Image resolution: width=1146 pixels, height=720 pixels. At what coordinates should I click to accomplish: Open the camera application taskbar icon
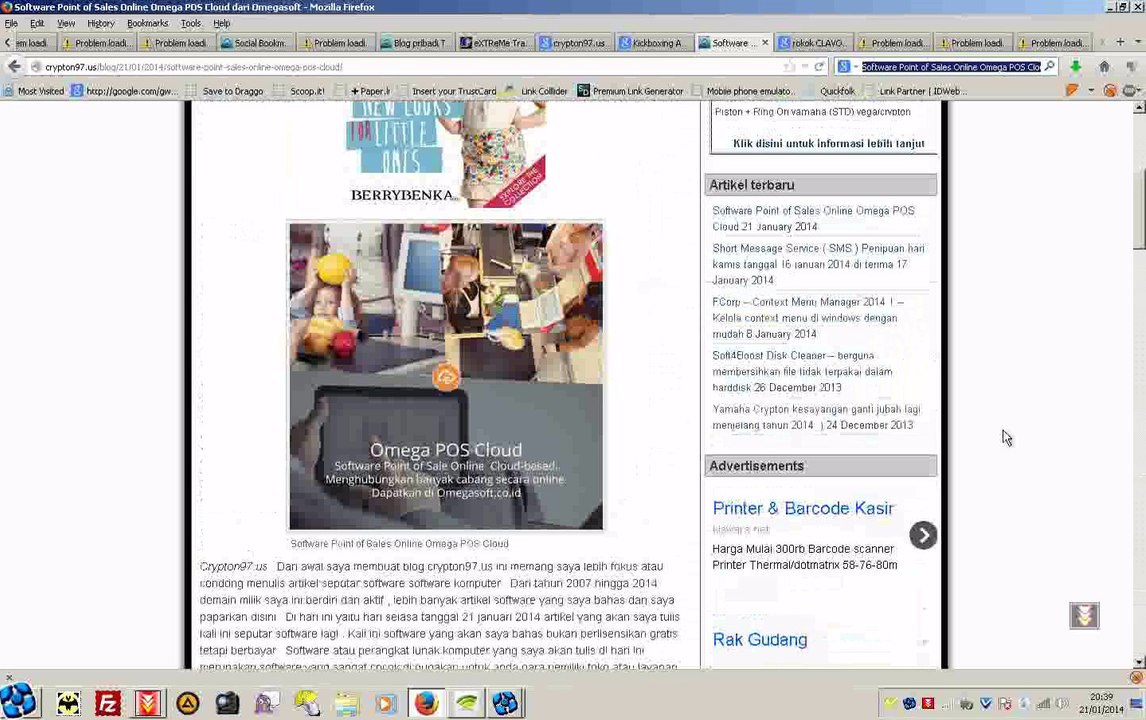tap(227, 704)
